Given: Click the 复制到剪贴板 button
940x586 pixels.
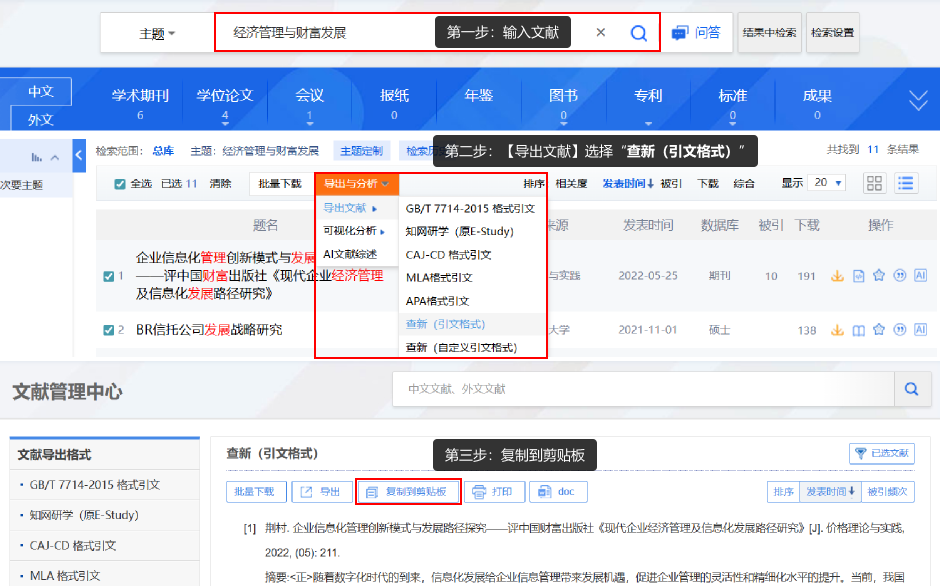Looking at the screenshot, I should (x=408, y=492).
